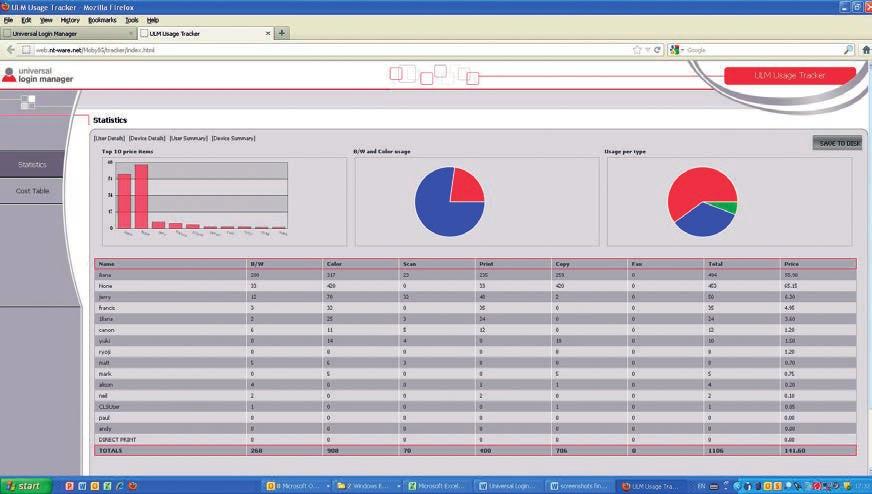
Task: Select the ULM Usage Tracker browser tab
Action: click(x=206, y=33)
